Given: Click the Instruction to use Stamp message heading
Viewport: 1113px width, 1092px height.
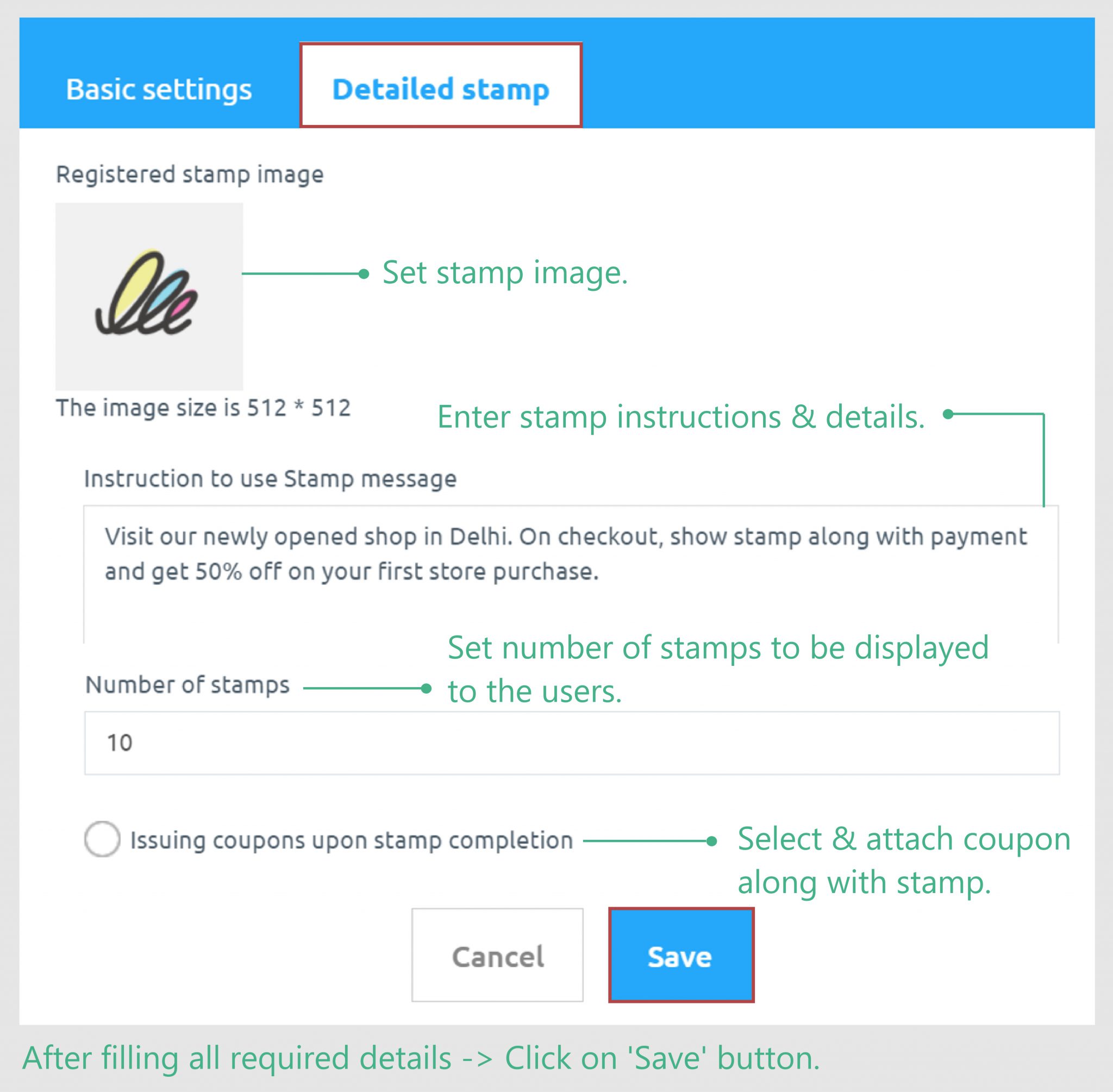Looking at the screenshot, I should [270, 479].
